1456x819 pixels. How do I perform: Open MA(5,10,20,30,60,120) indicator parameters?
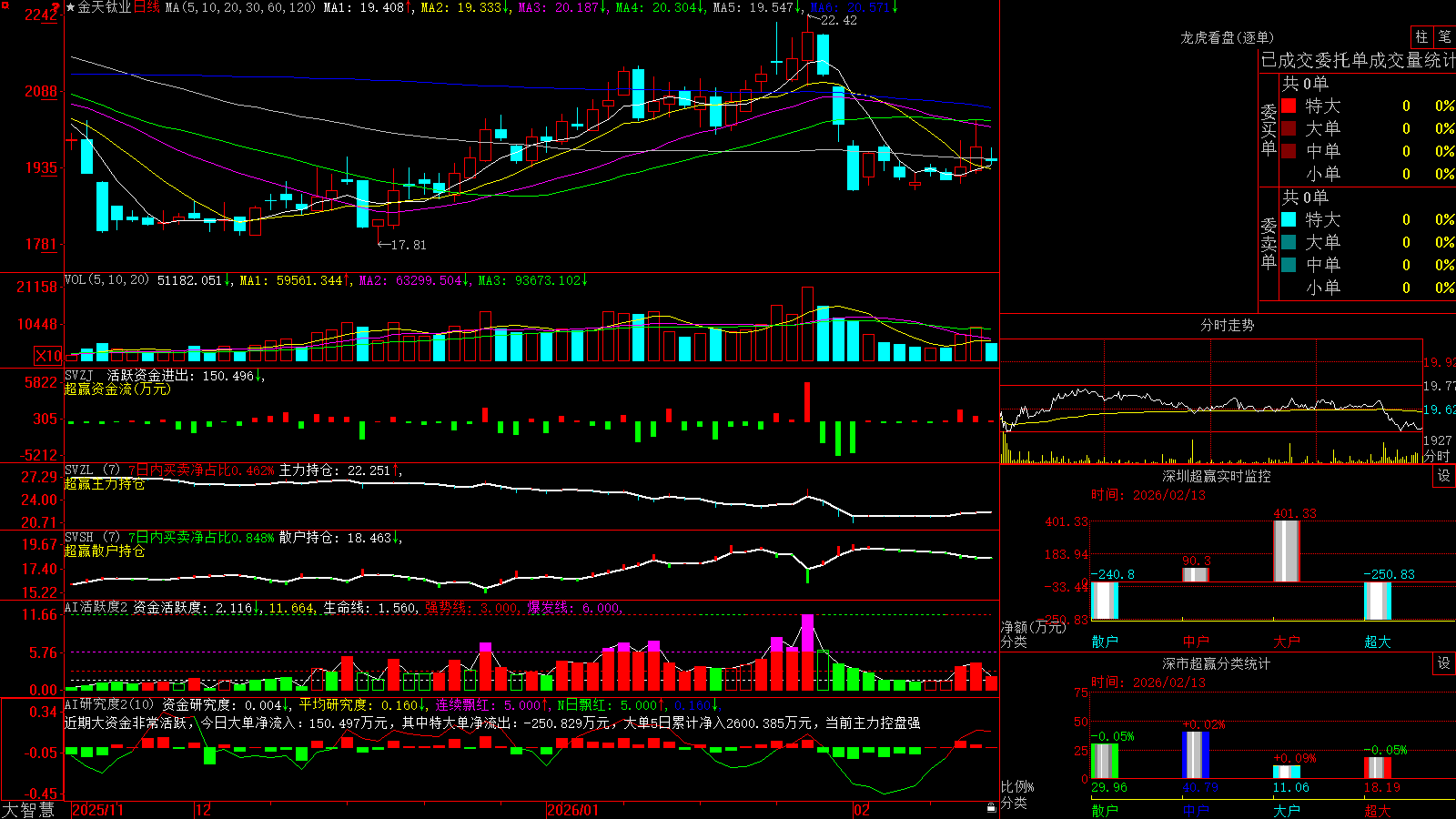tap(240, 7)
